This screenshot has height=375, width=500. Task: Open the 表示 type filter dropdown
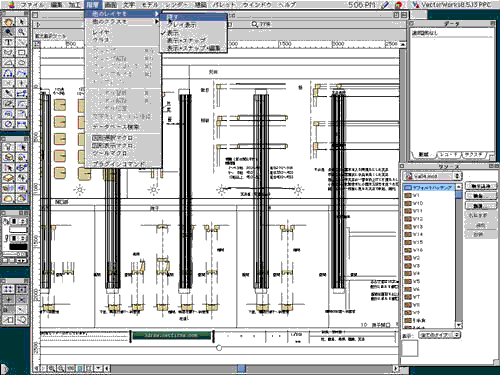click(x=440, y=334)
